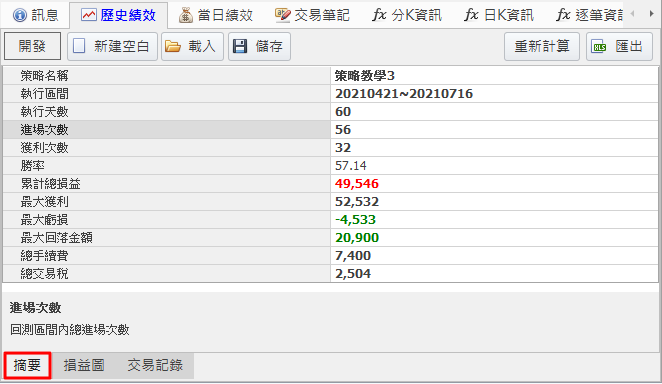Select the 最大回落金額 row label
Viewport: 662px width, 384px height.
[x=57, y=238]
